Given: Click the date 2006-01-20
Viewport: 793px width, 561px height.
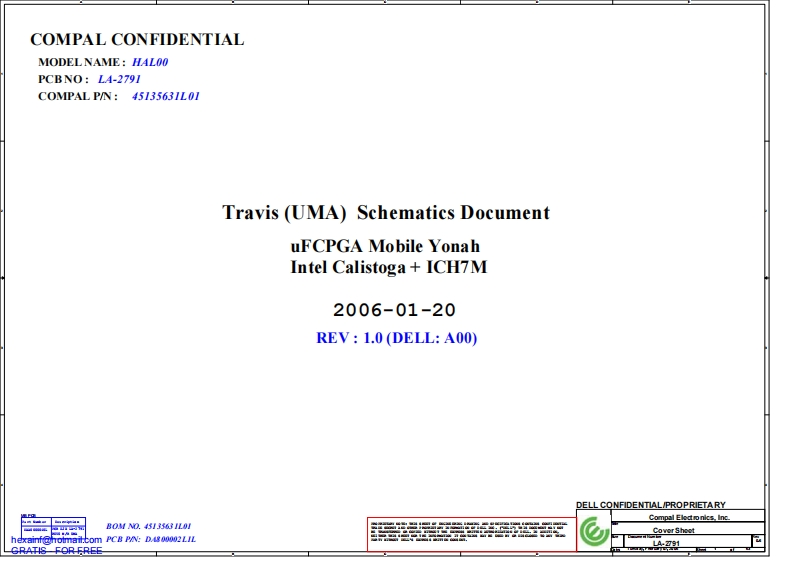Looking at the screenshot, I should point(394,310).
